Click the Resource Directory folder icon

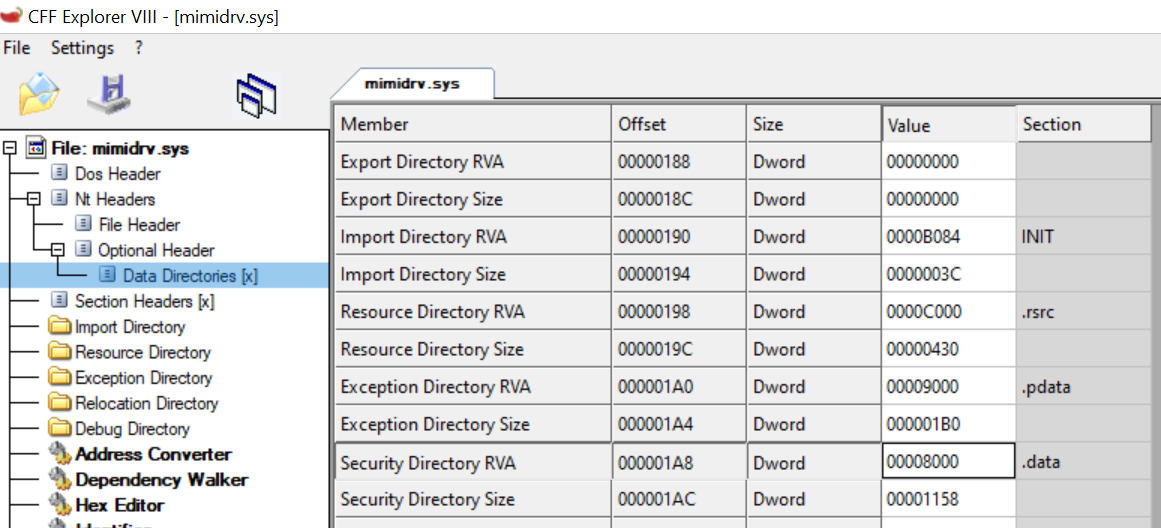pyautogui.click(x=60, y=352)
